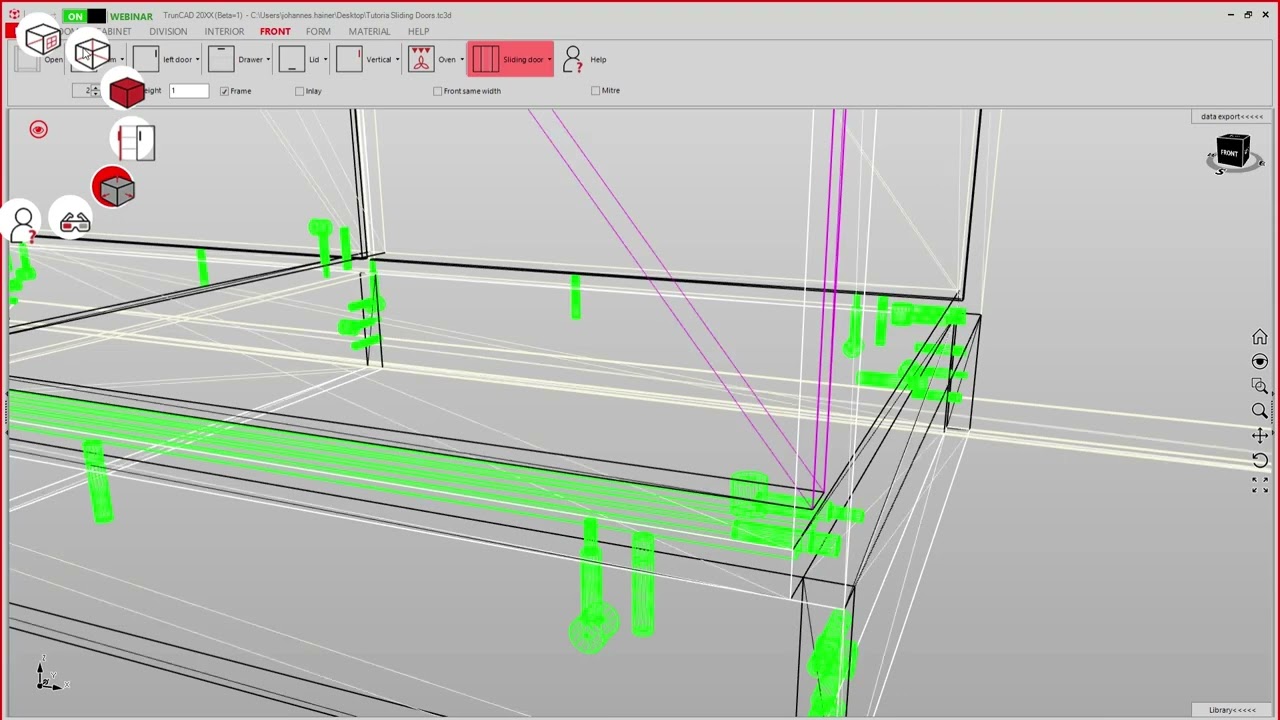Open the cabinet with window cube icon
Image resolution: width=1280 pixels, height=720 pixels.
pyautogui.click(x=43, y=38)
